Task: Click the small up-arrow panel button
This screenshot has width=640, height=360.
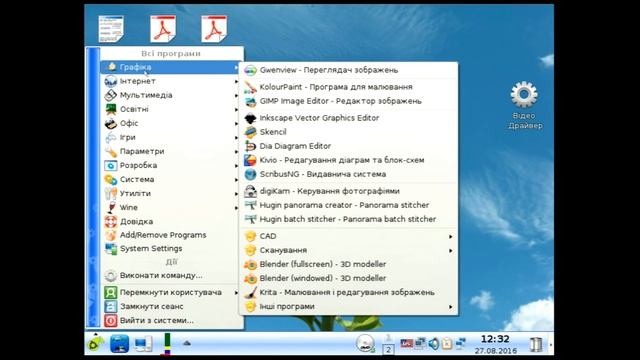Action: [187, 343]
